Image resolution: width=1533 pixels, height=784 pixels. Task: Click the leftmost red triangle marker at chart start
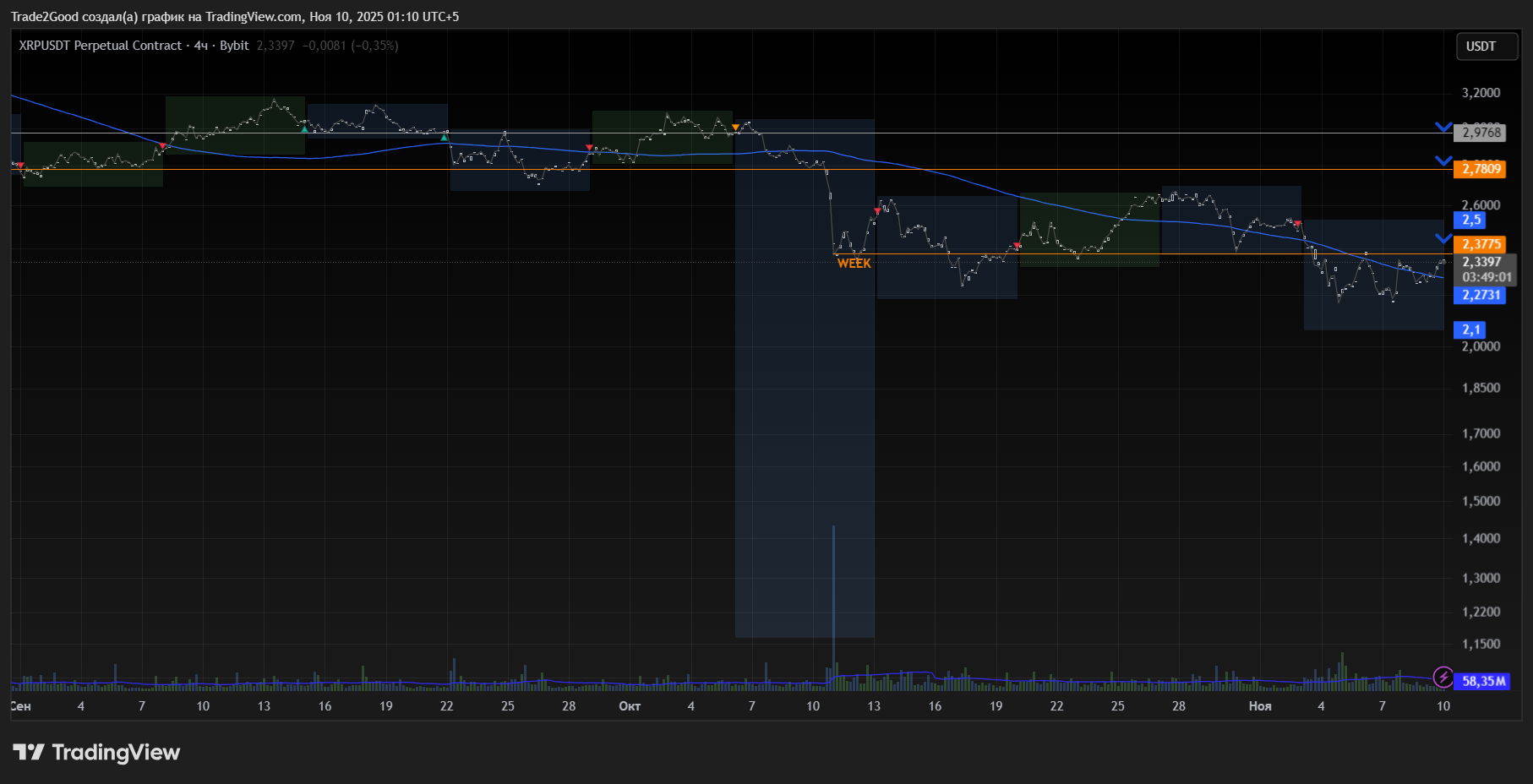[x=20, y=166]
